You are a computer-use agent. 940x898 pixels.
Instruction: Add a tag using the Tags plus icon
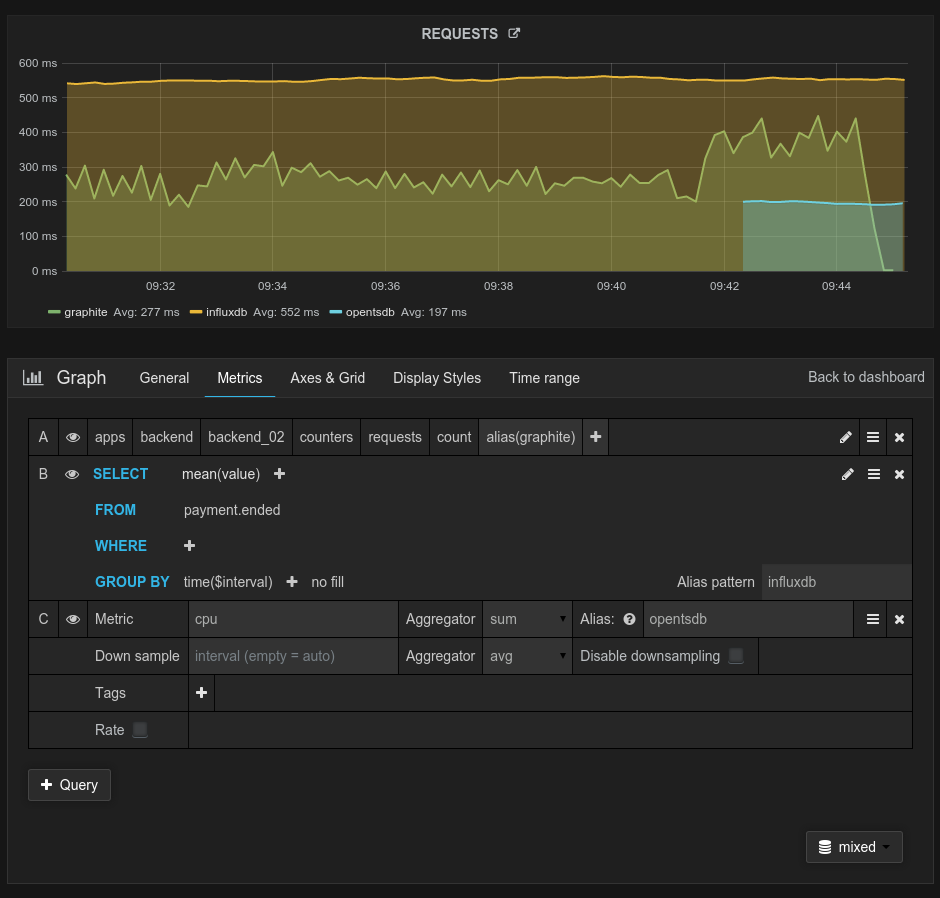(x=201, y=693)
